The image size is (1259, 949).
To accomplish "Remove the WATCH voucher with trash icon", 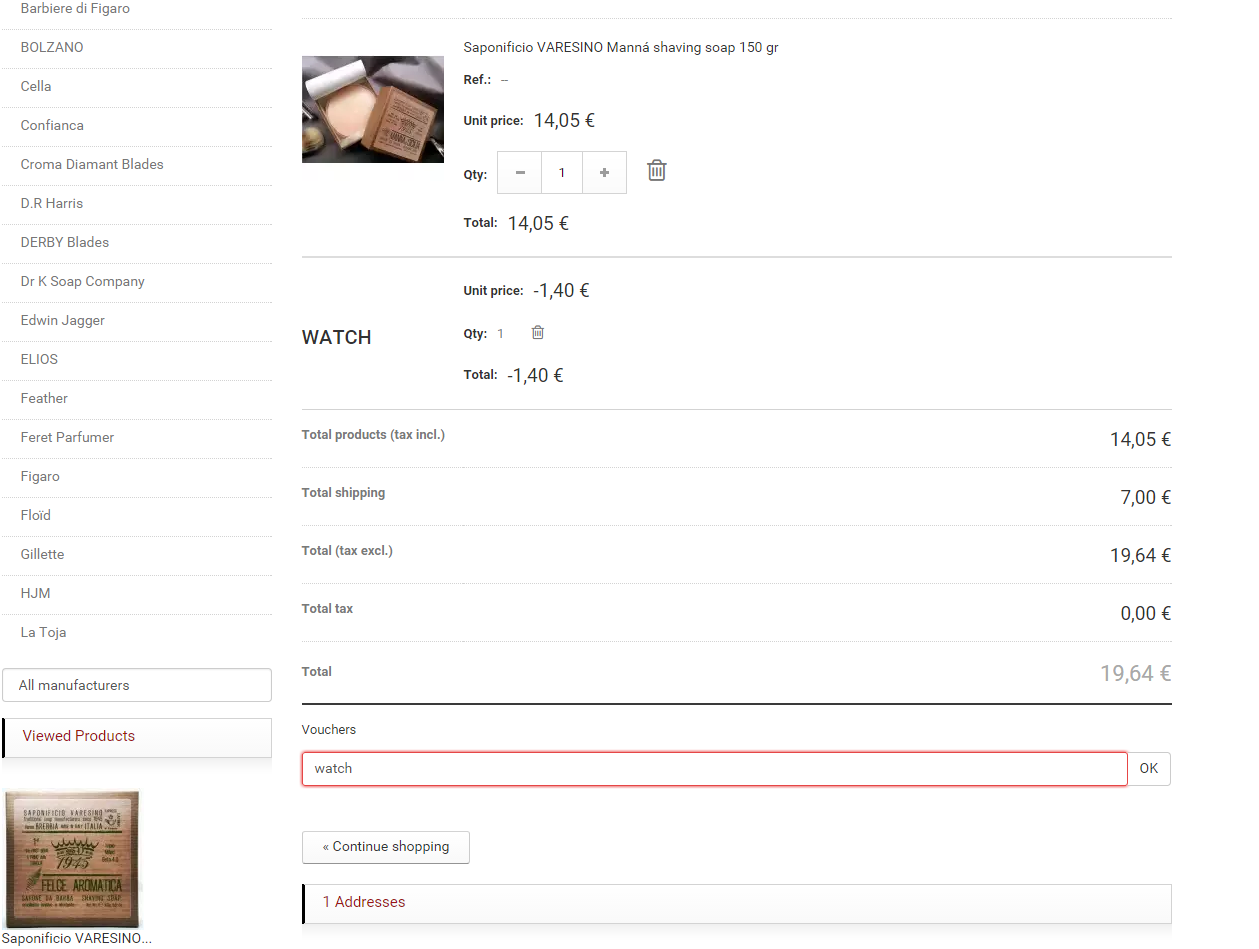I will [x=538, y=333].
